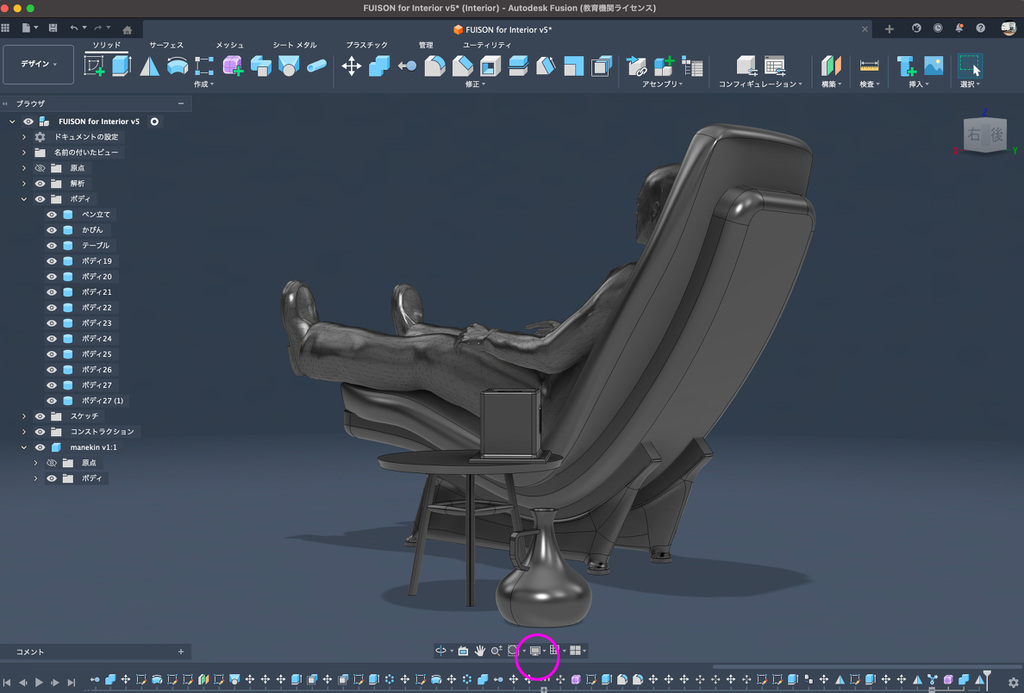The image size is (1024, 693).
Task: Hide the テーブル body
Action: pyautogui.click(x=52, y=245)
